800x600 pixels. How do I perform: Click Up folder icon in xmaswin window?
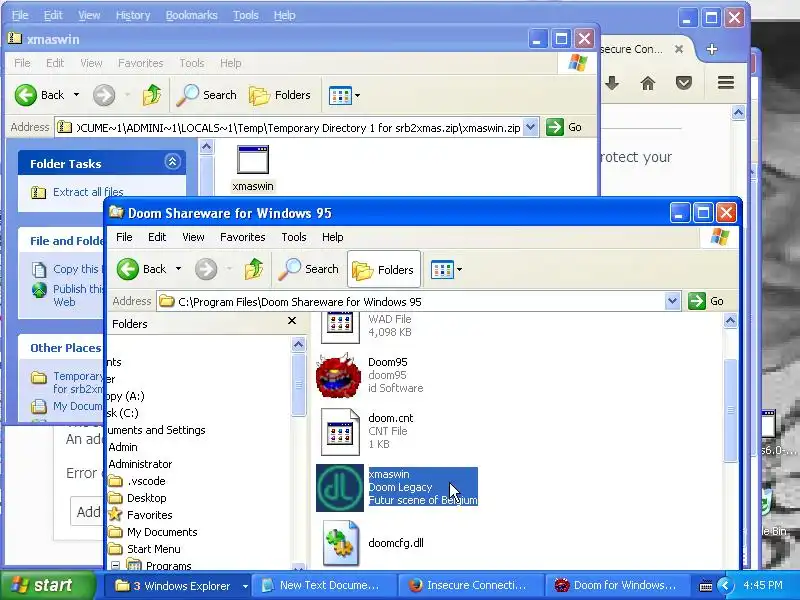click(x=152, y=95)
